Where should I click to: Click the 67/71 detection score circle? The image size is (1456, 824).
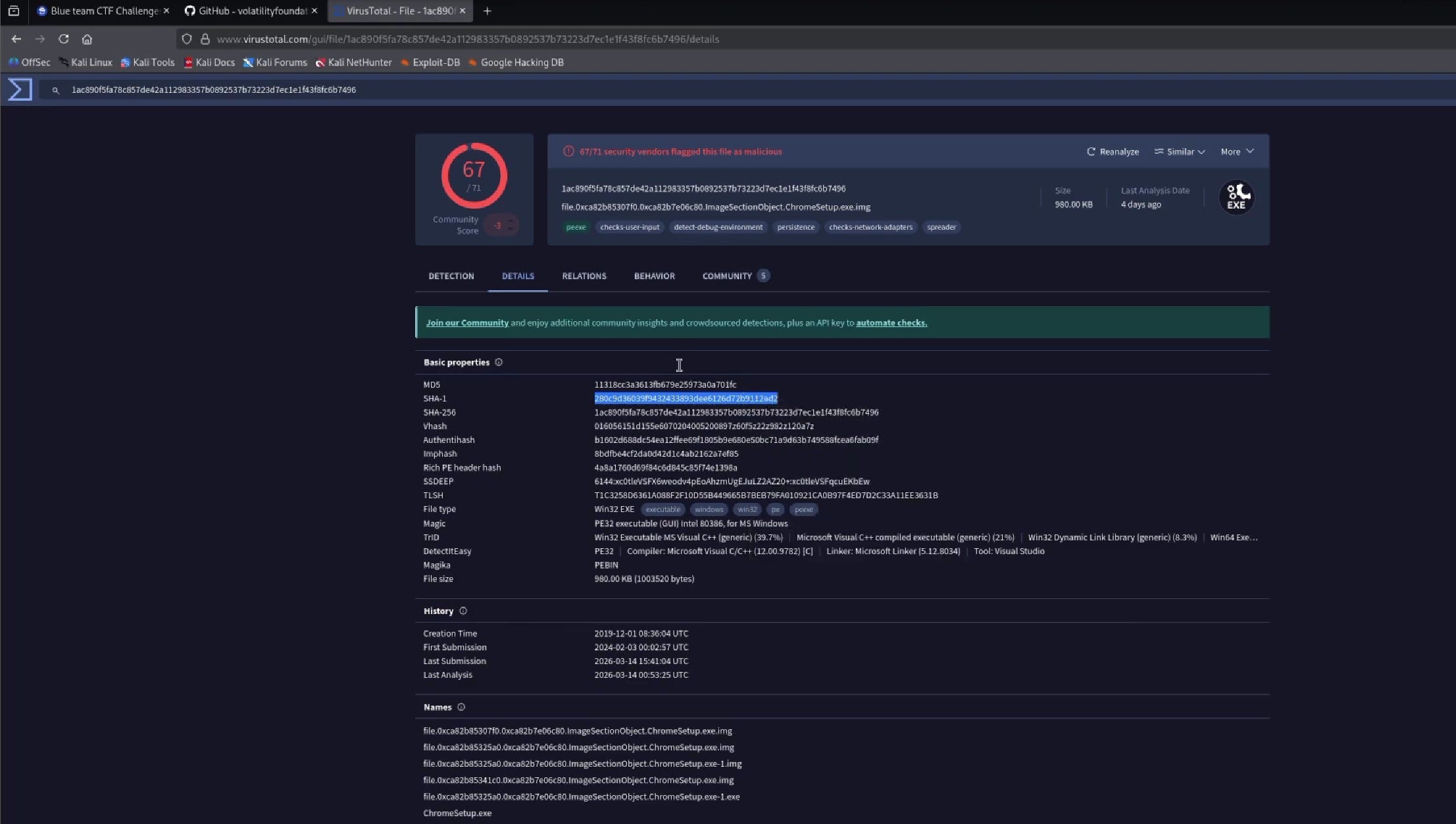click(474, 176)
